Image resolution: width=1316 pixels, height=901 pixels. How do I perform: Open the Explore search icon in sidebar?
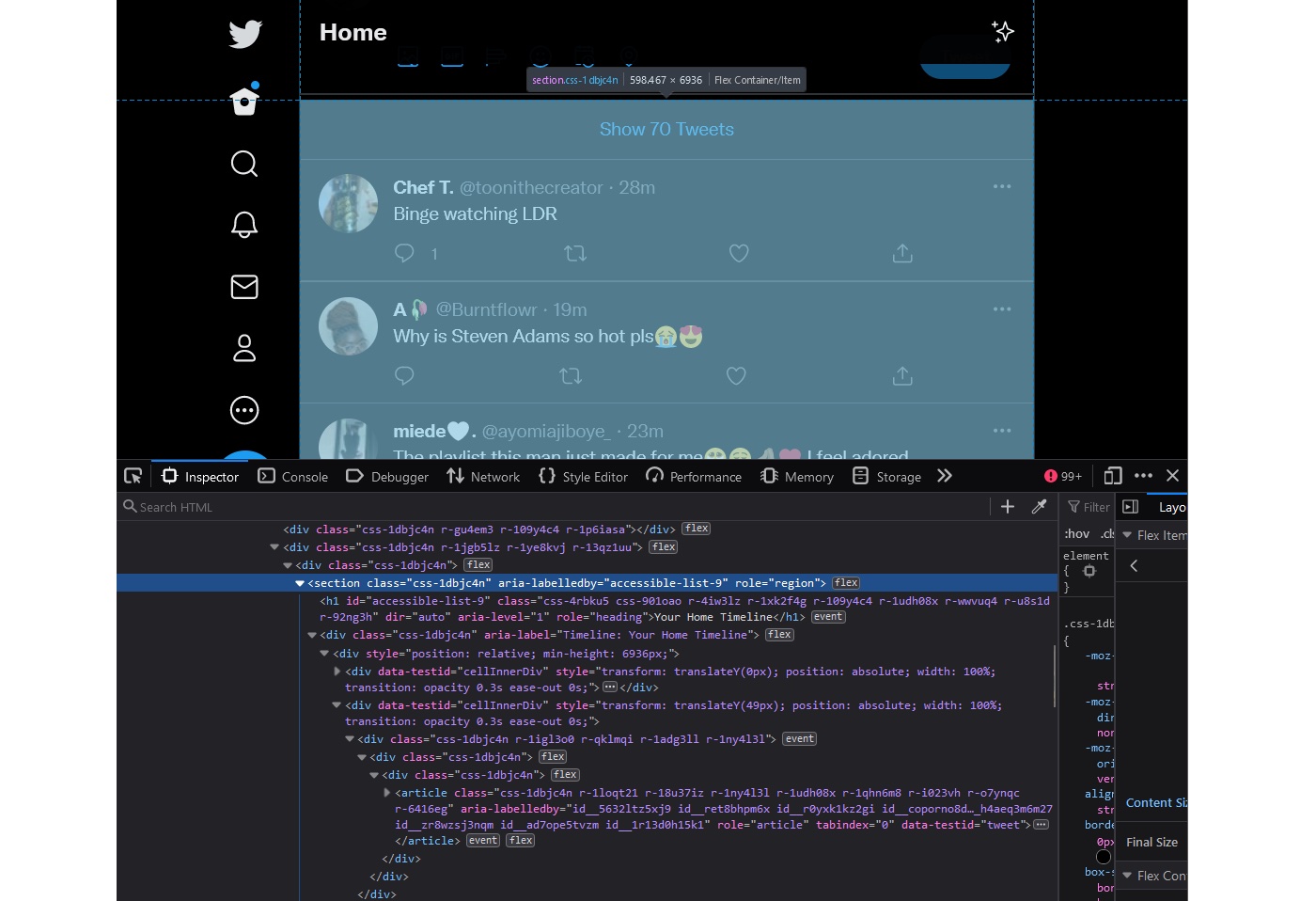(x=243, y=164)
